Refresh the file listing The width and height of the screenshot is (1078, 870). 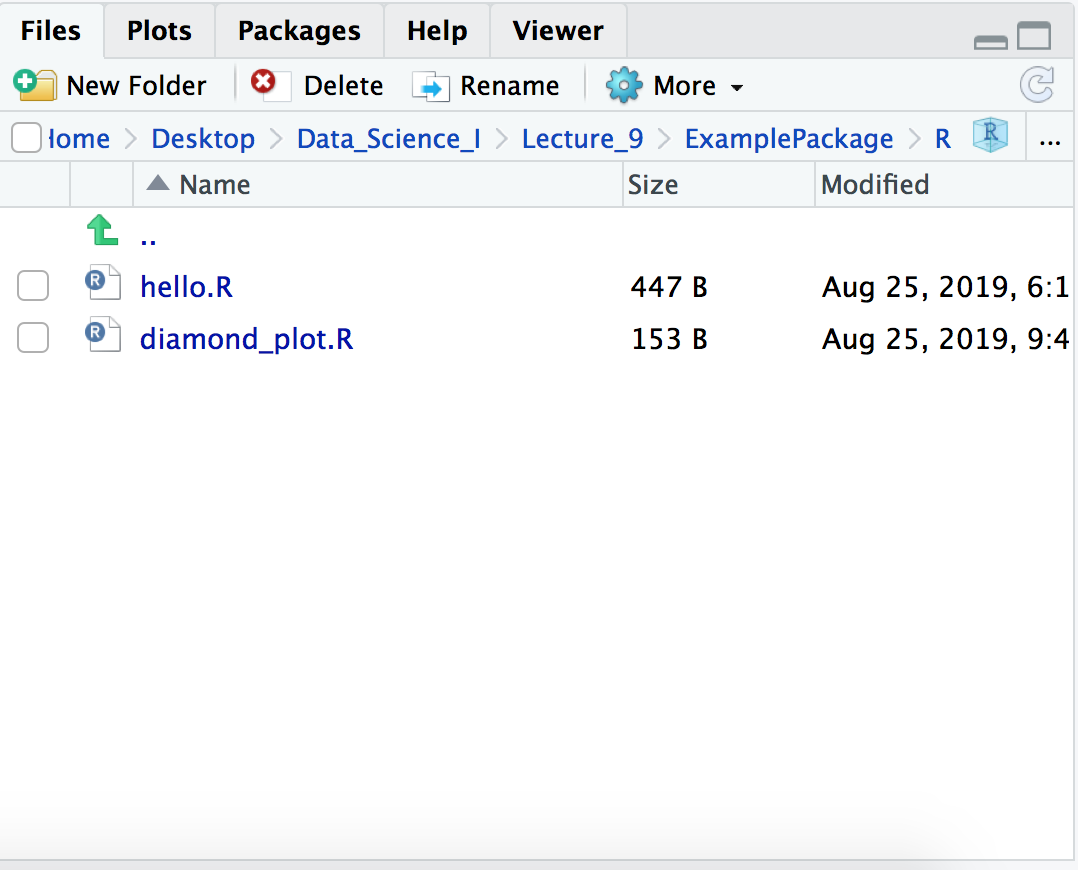pos(1037,86)
